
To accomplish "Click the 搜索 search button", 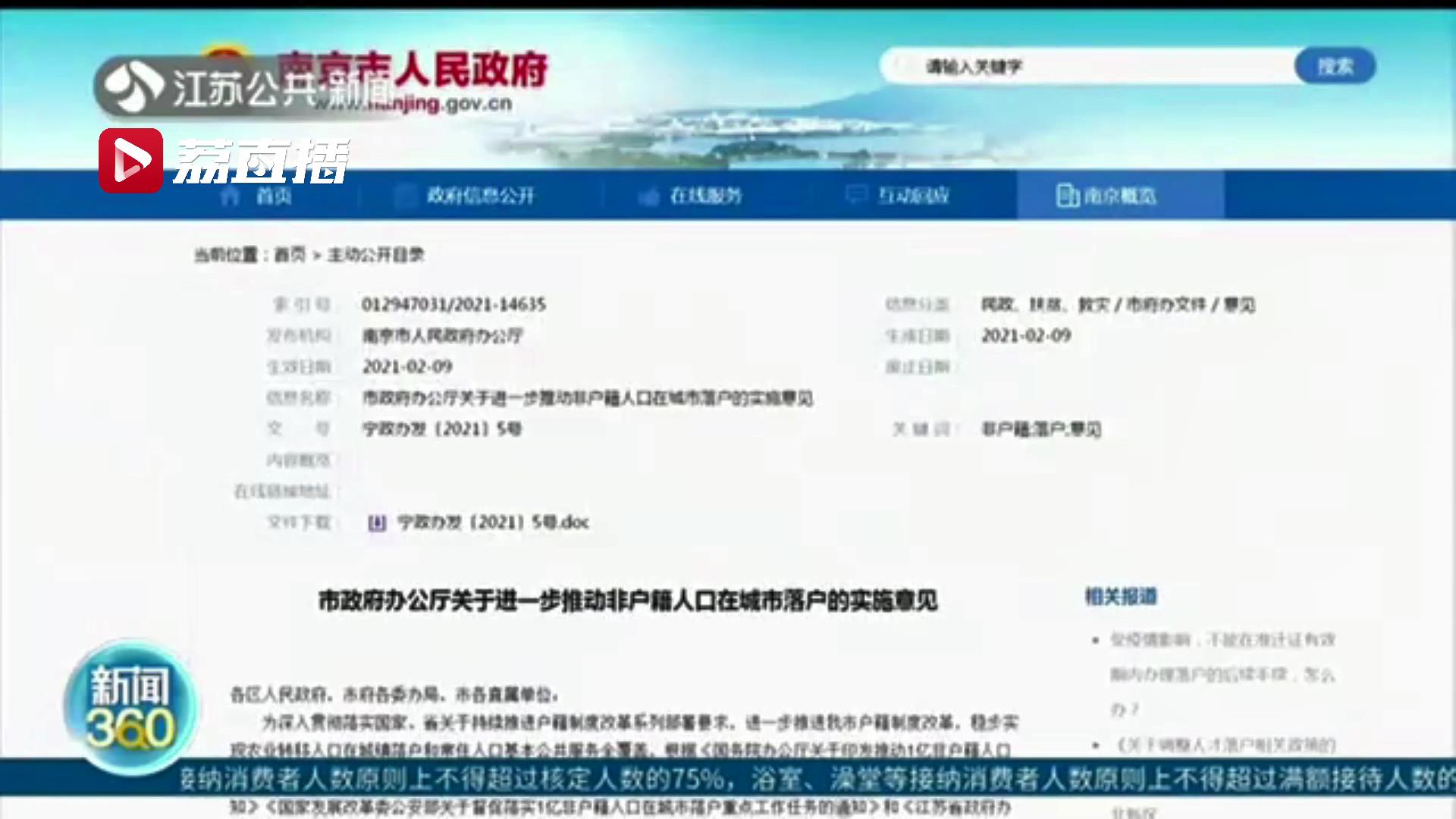I will point(1335,66).
